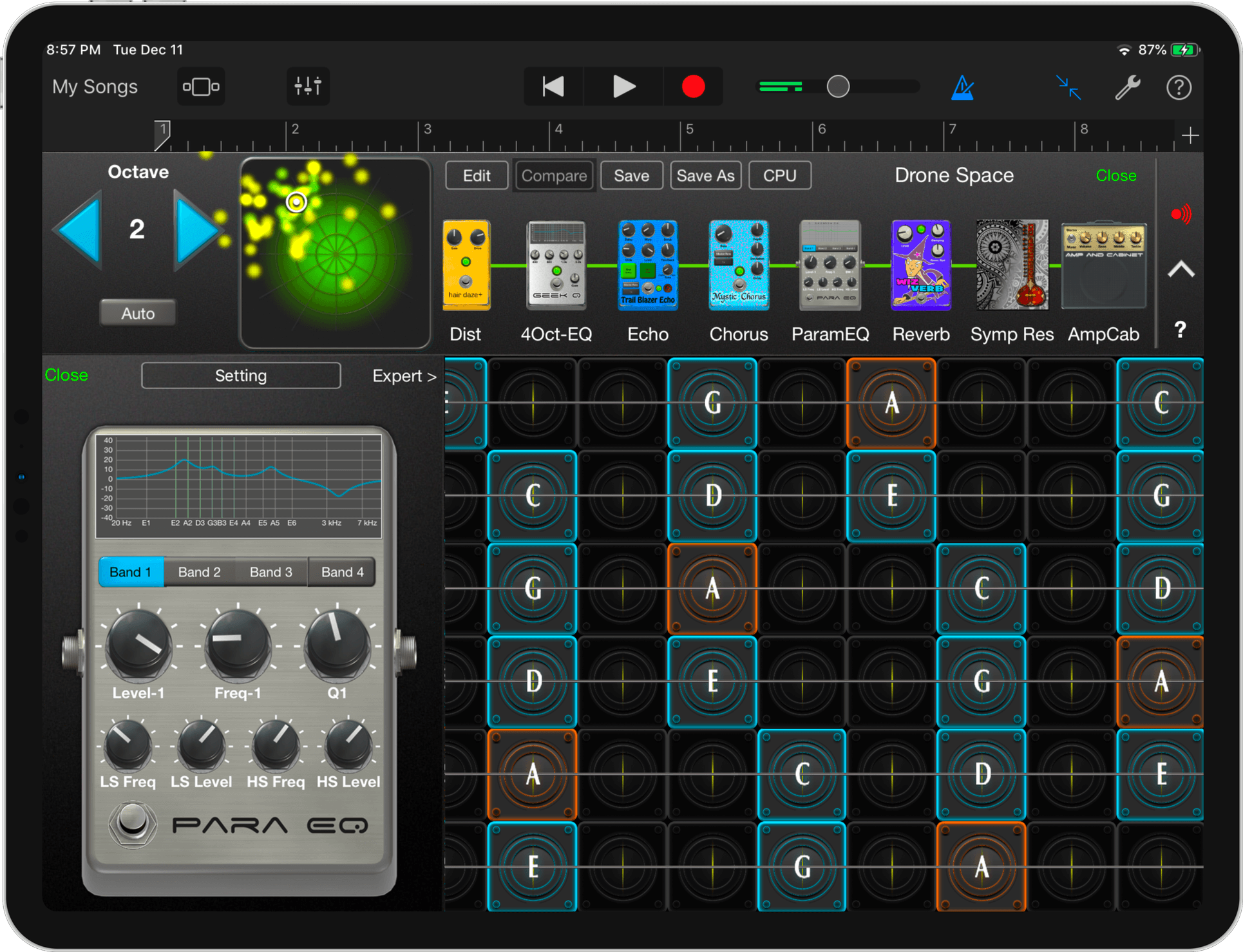The image size is (1243, 952).
Task: Select the Wiz Verb reverb pedal
Action: click(921, 265)
